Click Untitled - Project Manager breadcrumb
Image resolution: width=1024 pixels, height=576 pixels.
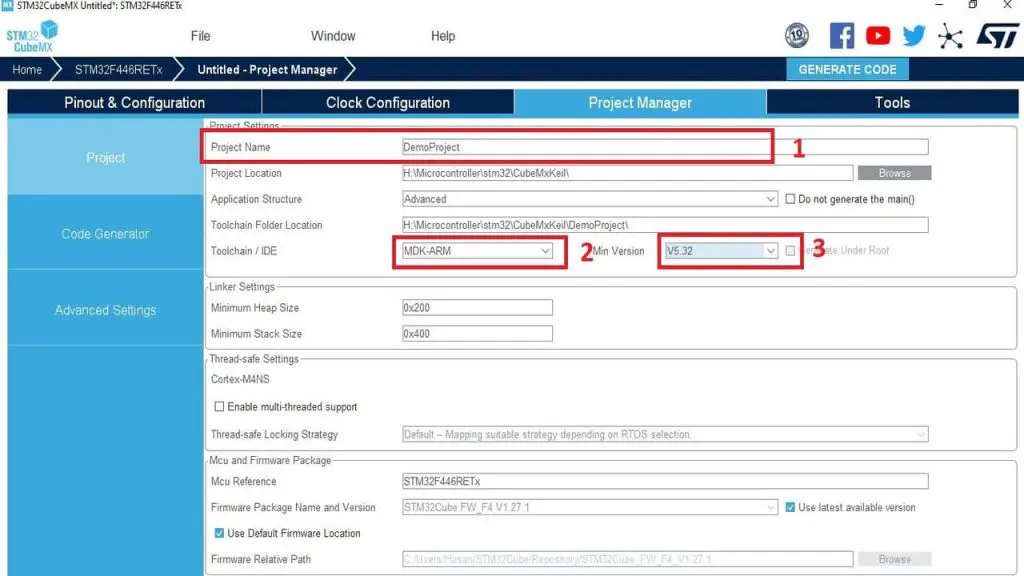pyautogui.click(x=267, y=70)
